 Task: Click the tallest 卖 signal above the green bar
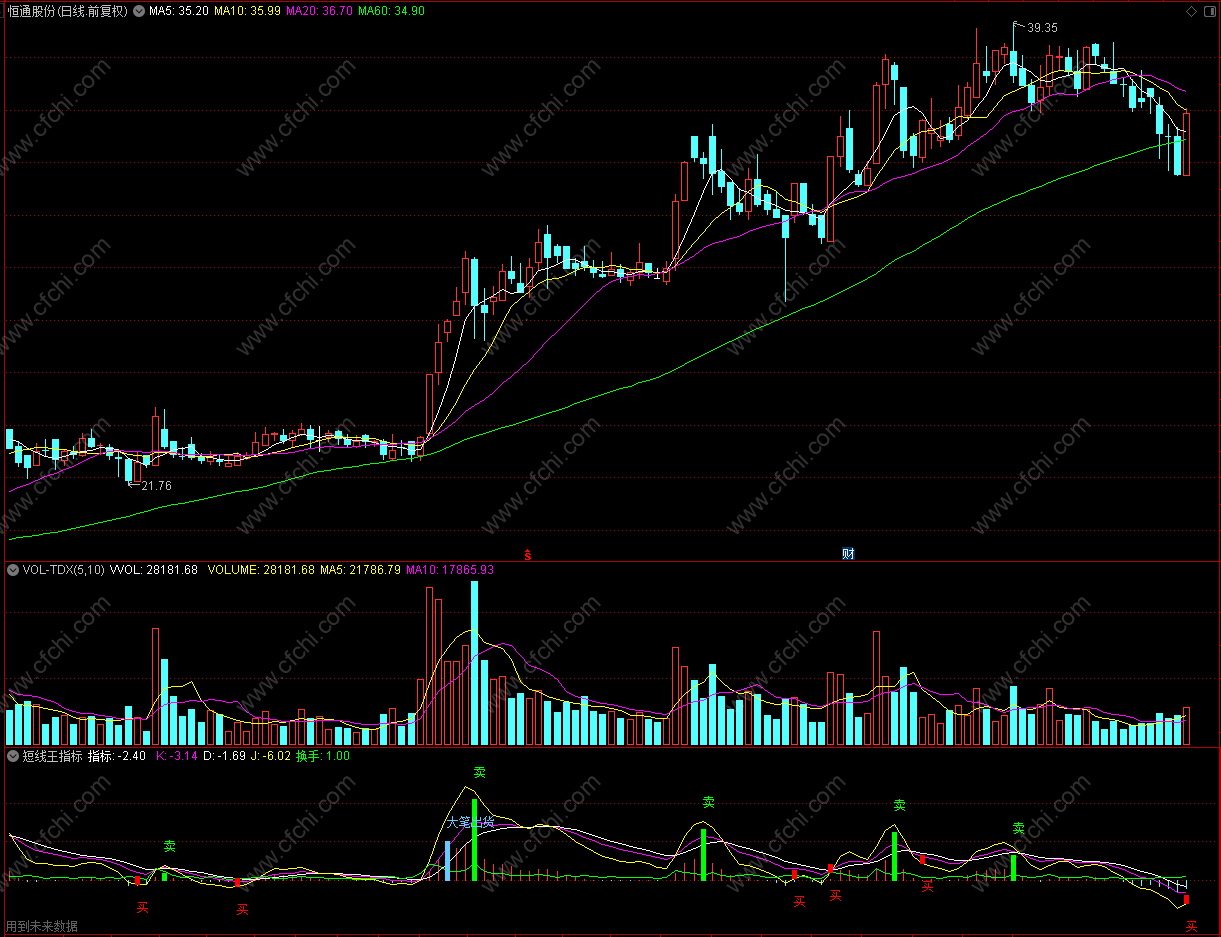[479, 773]
